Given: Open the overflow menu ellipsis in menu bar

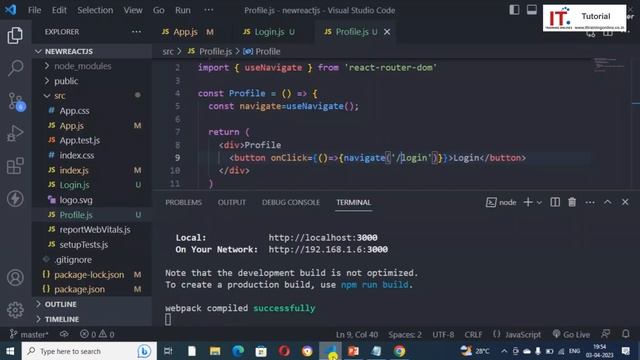Looking at the screenshot, I should tap(209, 10).
